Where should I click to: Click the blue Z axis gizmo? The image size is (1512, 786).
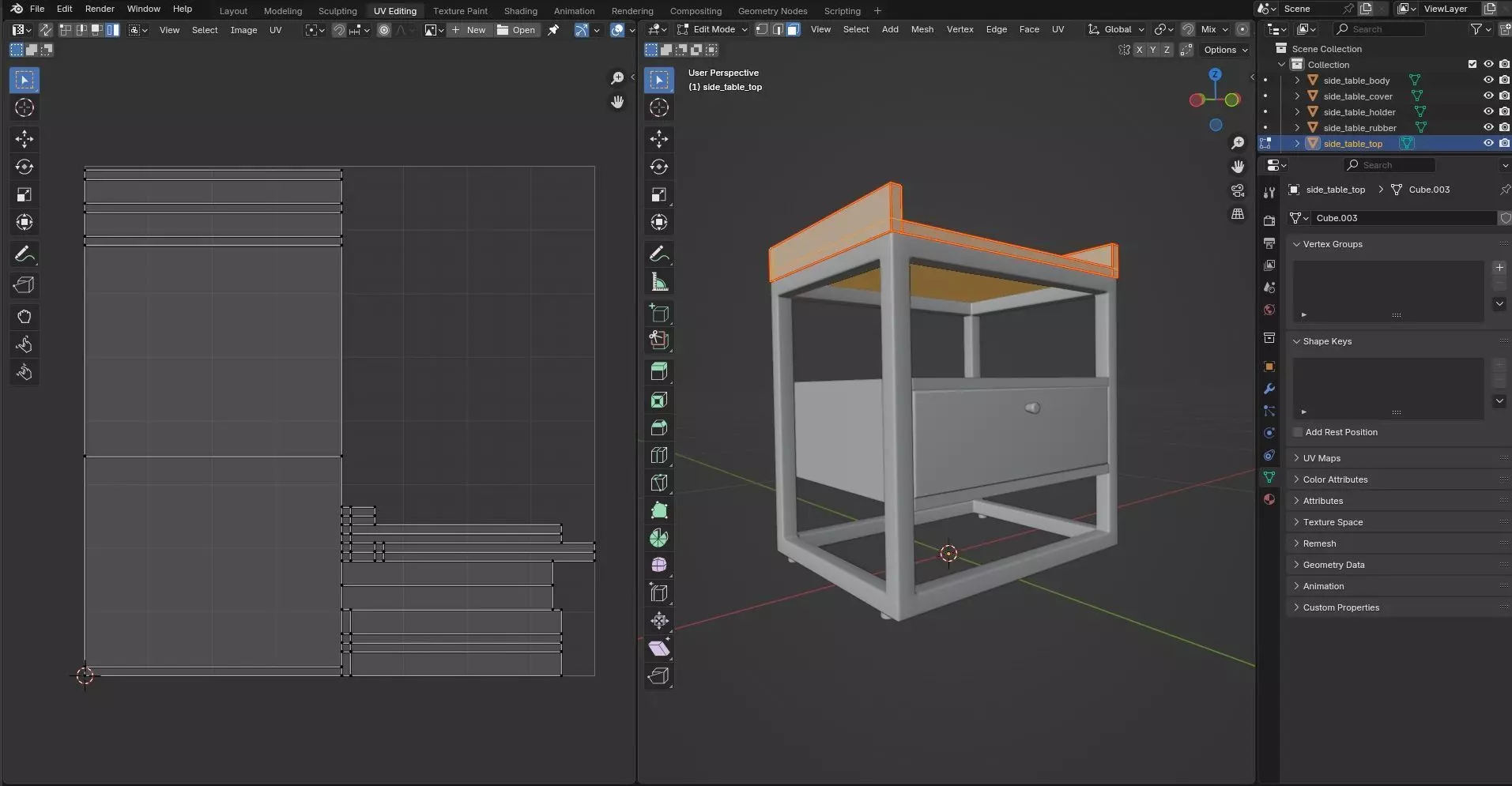pos(1215,73)
